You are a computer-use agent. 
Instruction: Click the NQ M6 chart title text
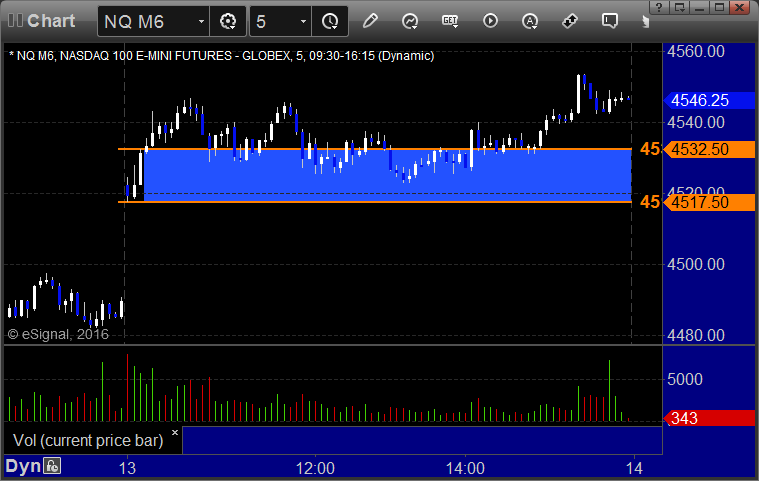pos(221,56)
